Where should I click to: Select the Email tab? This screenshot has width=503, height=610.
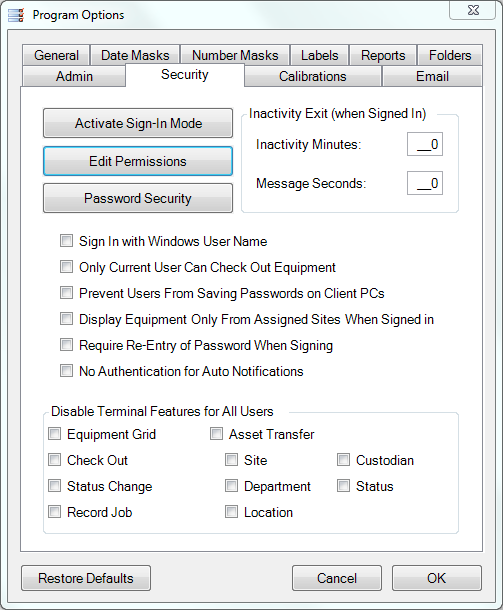(x=432, y=76)
